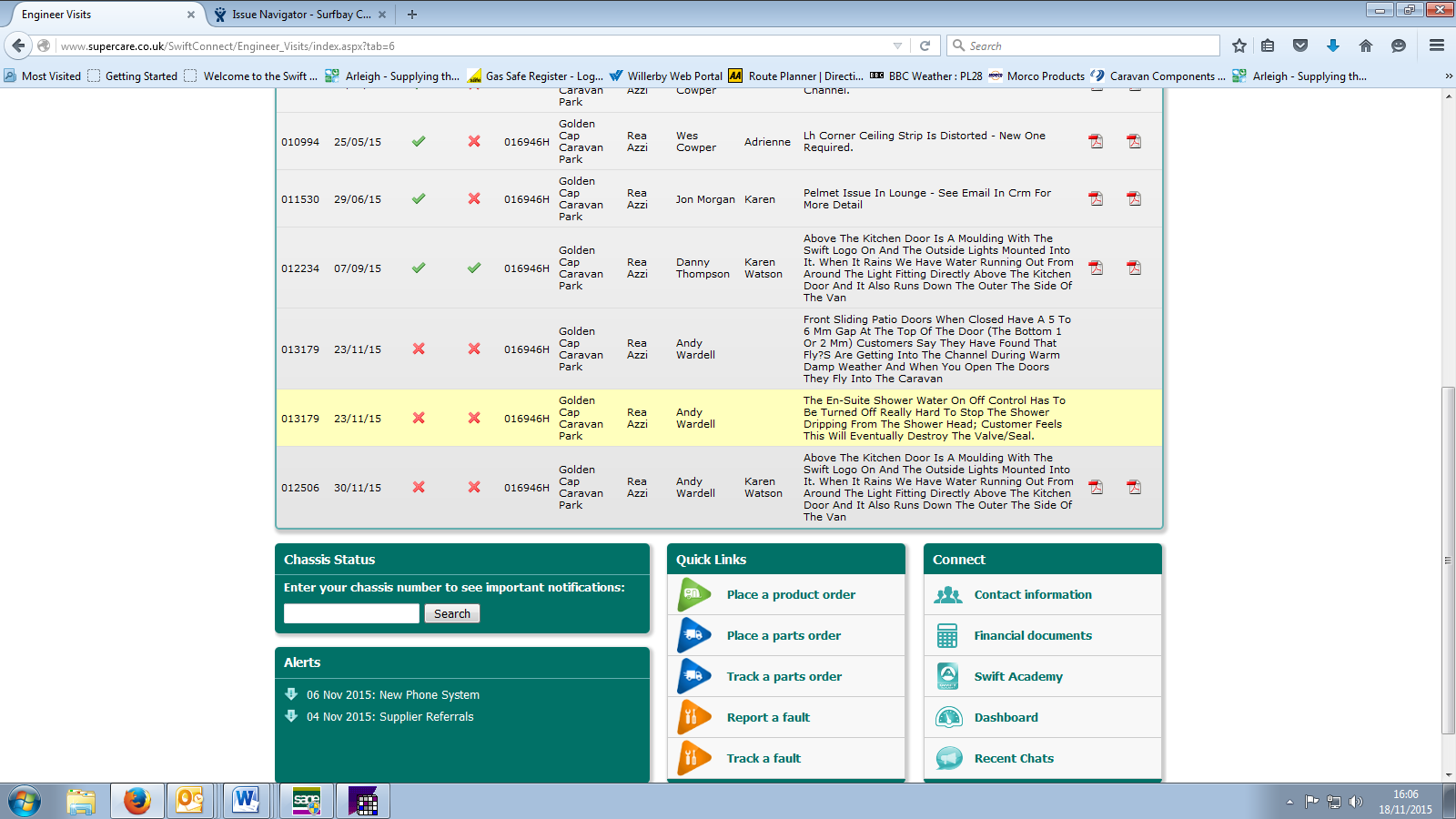Click the Contact information people icon
The height and width of the screenshot is (819, 1456).
948,594
